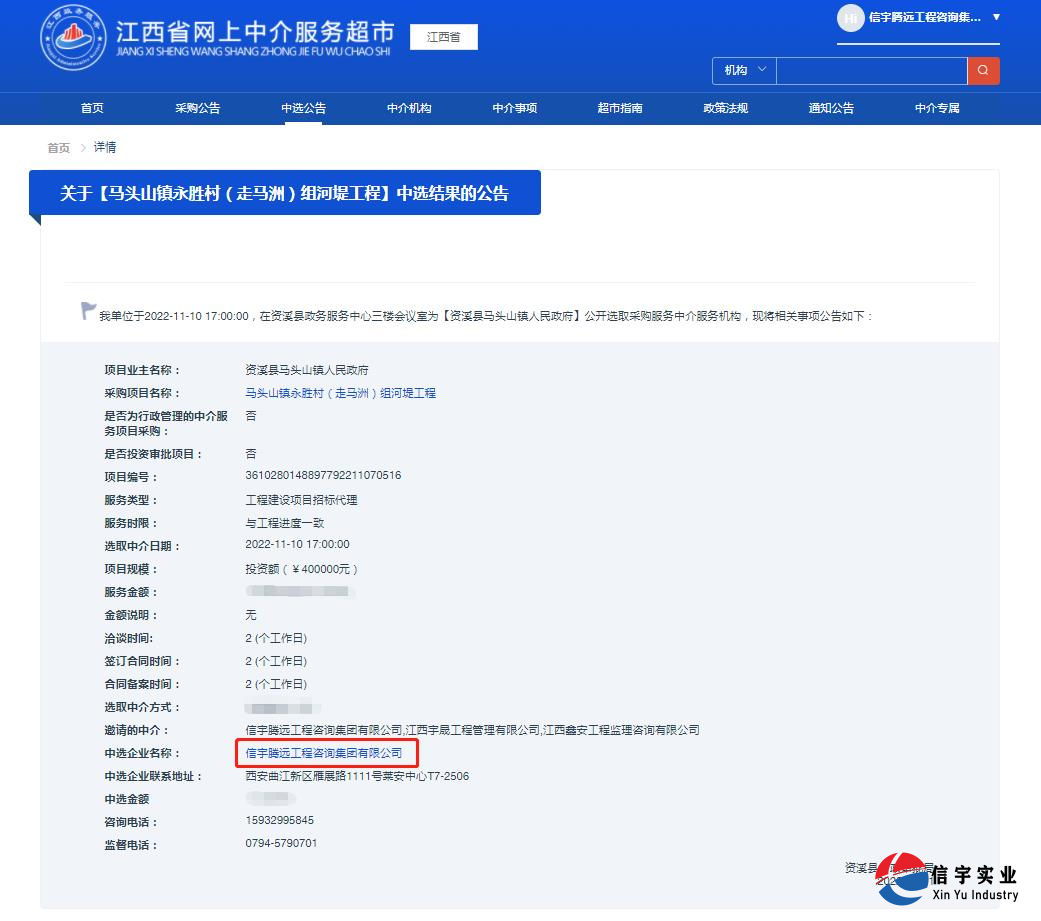
Task: Visit the 中介专属 section
Action: pyautogui.click(x=936, y=108)
